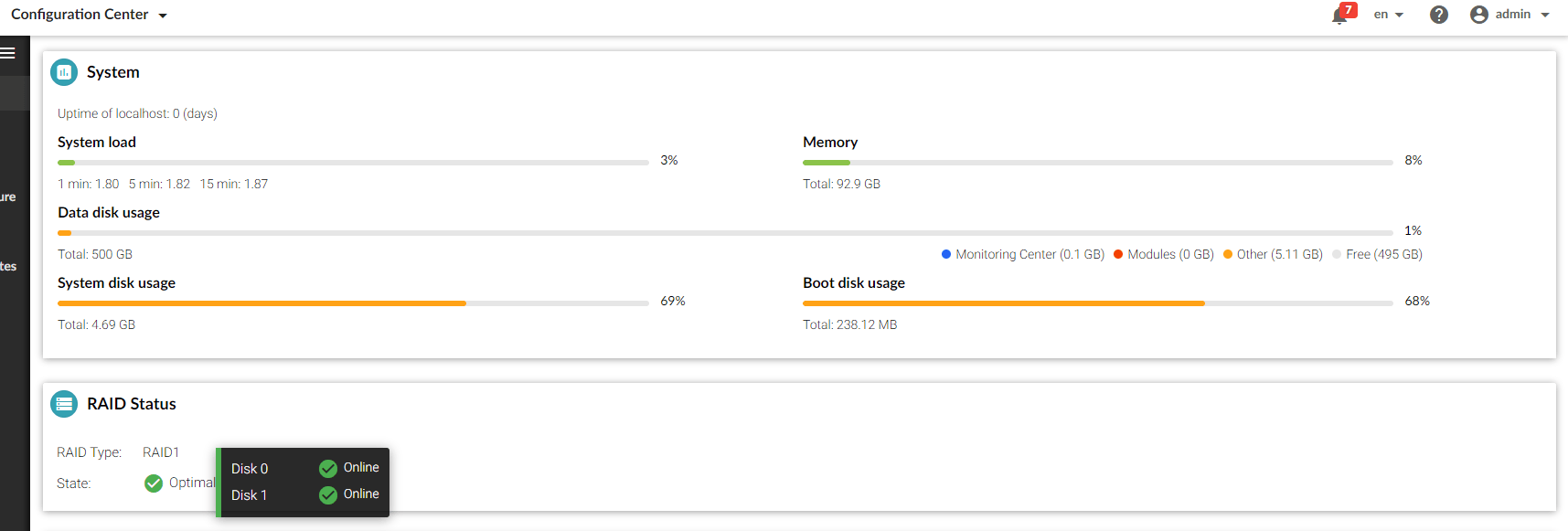Click the RAID Status panel icon
This screenshot has width=1568, height=531.
(x=64, y=404)
